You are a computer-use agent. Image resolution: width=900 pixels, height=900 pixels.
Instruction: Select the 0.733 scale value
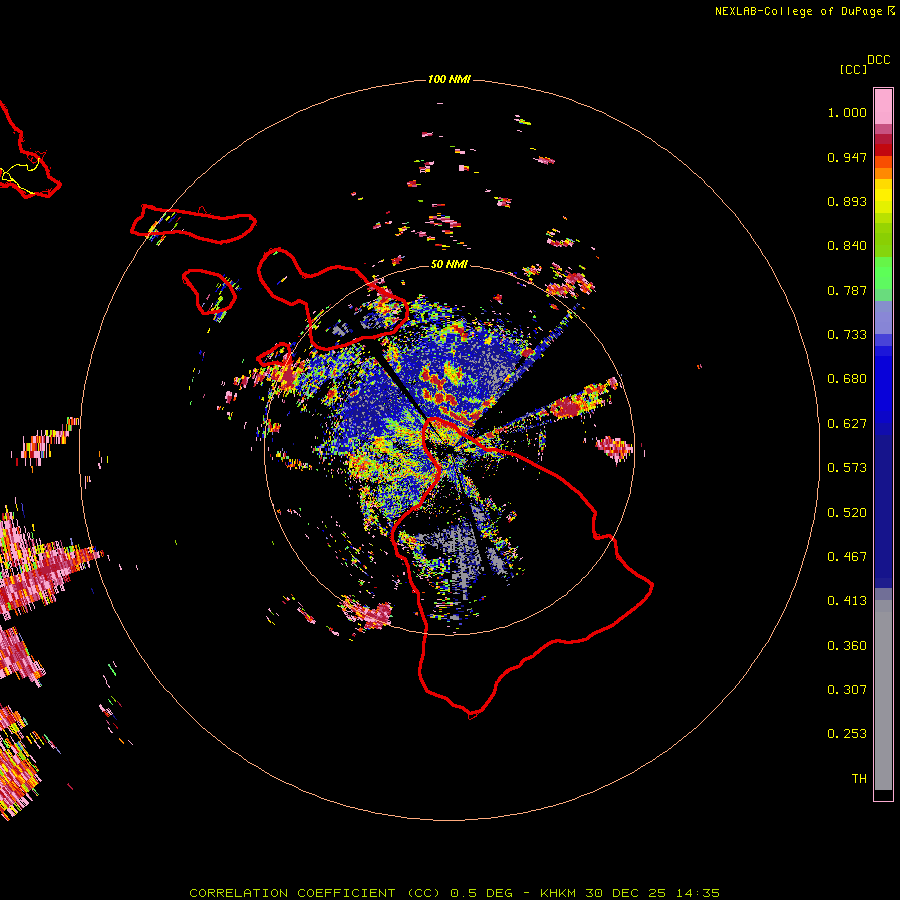847,335
